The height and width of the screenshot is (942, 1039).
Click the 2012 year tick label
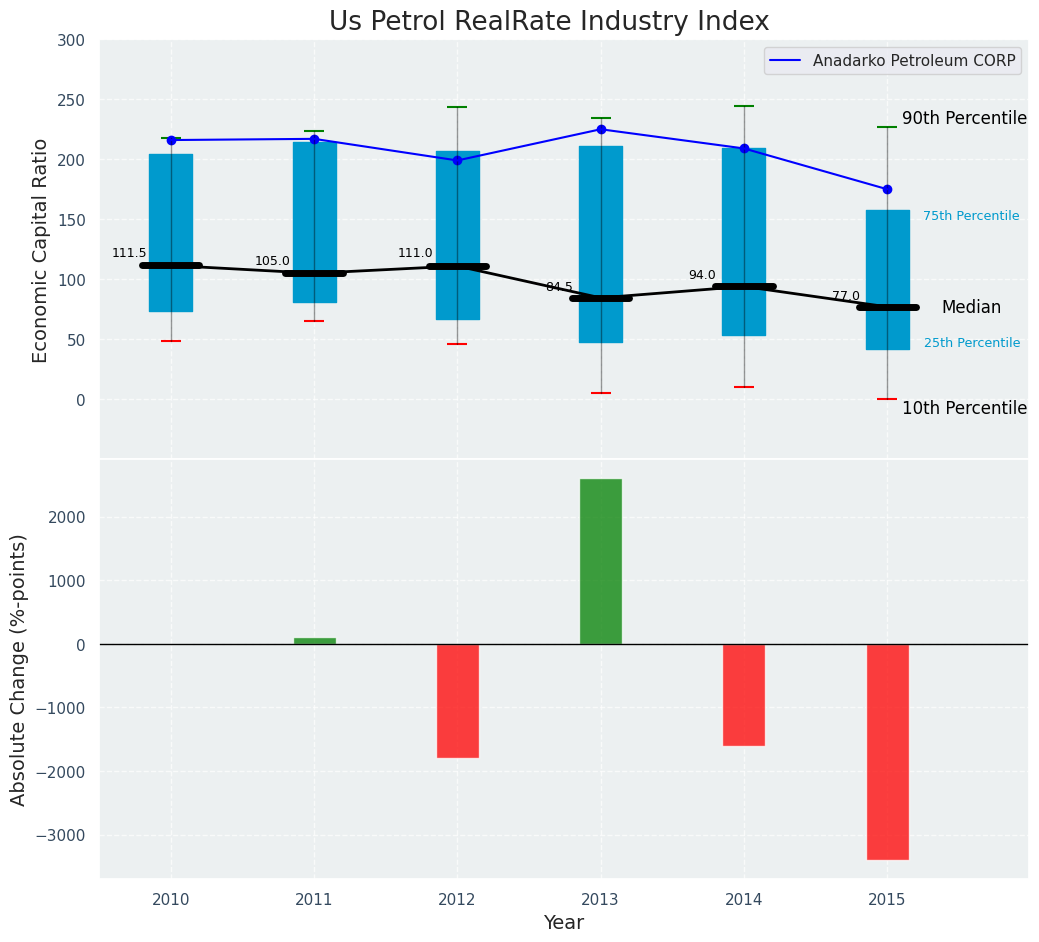coord(457,900)
